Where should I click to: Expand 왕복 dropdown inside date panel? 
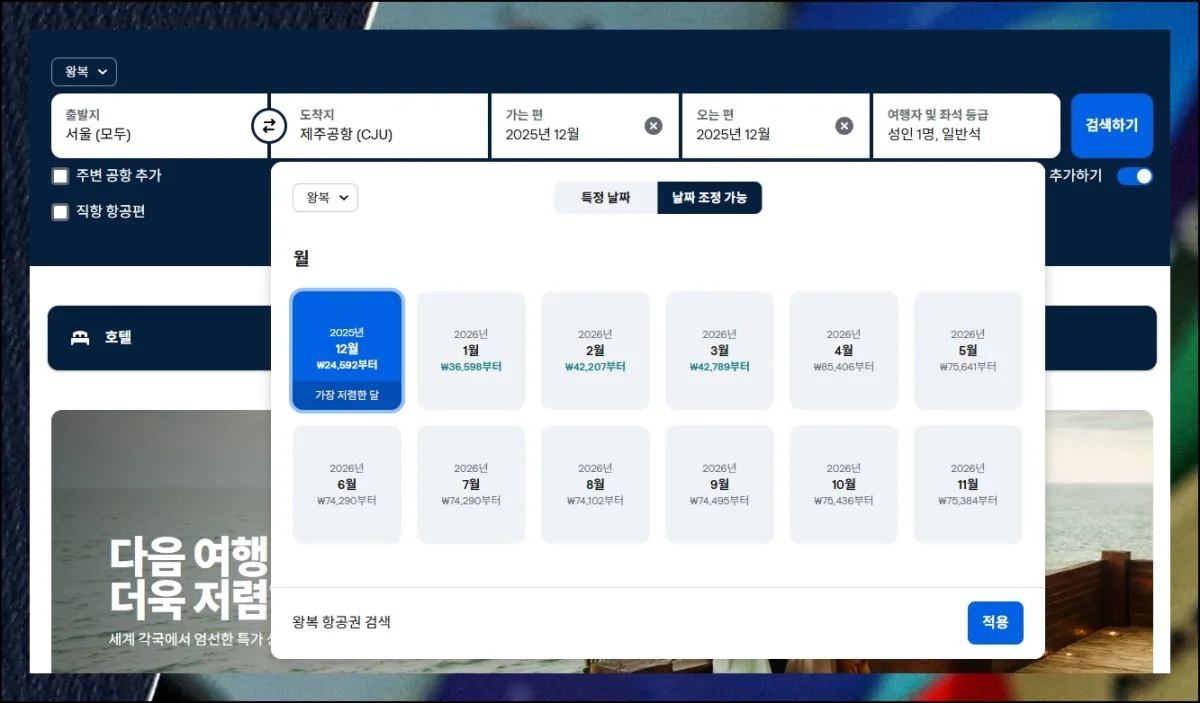point(325,198)
